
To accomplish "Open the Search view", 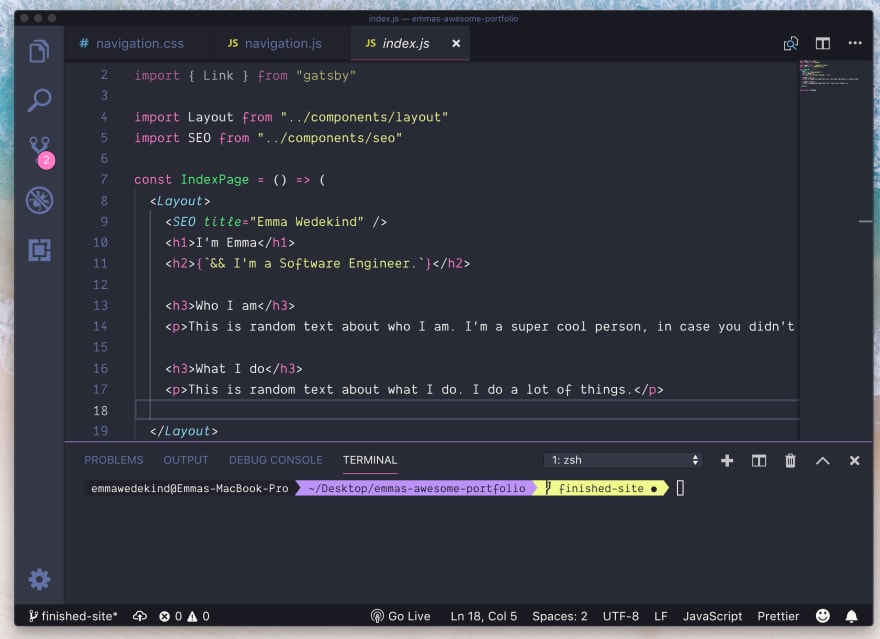I will click(39, 100).
